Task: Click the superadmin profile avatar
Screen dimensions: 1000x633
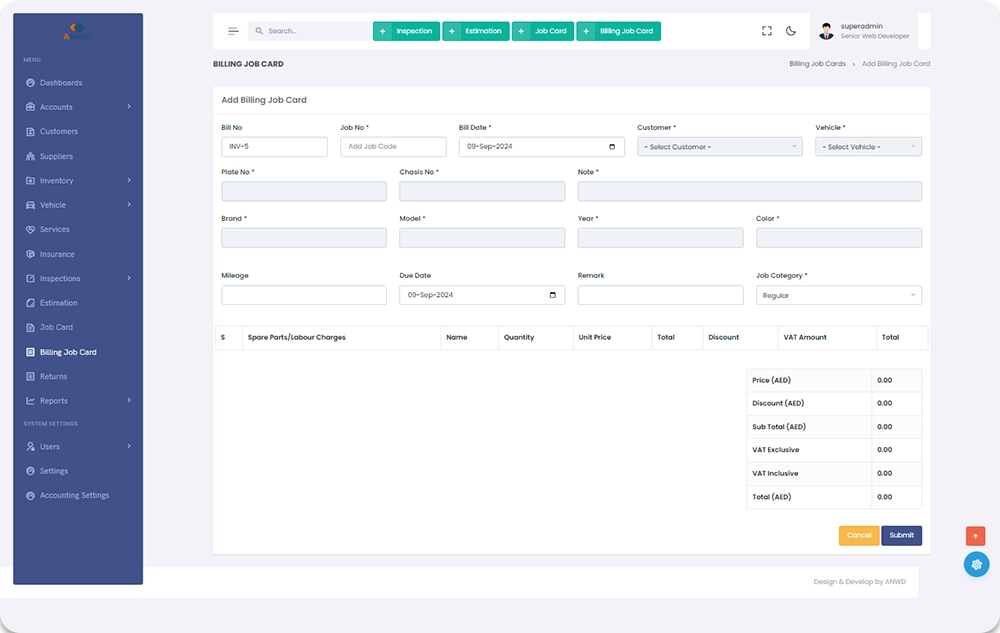Action: tap(826, 31)
